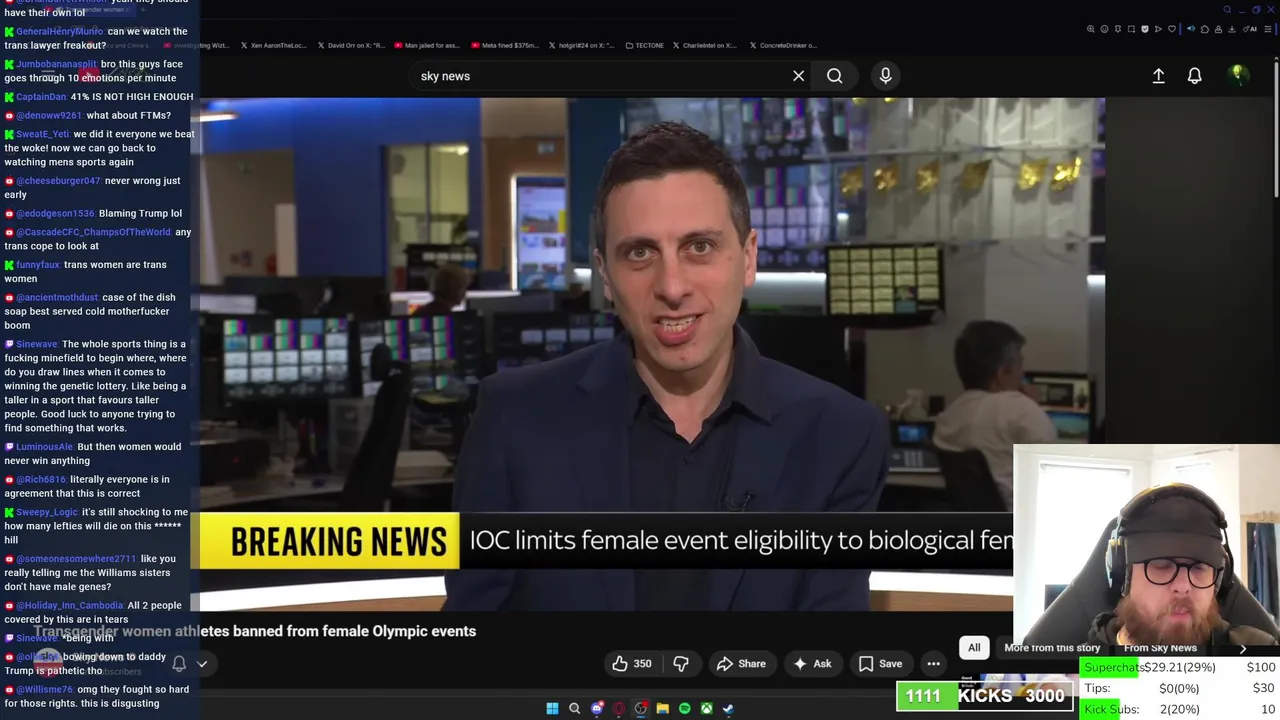Switch to 'hotgirl#24 on X' tab
The image size is (1280, 720).
(x=582, y=45)
